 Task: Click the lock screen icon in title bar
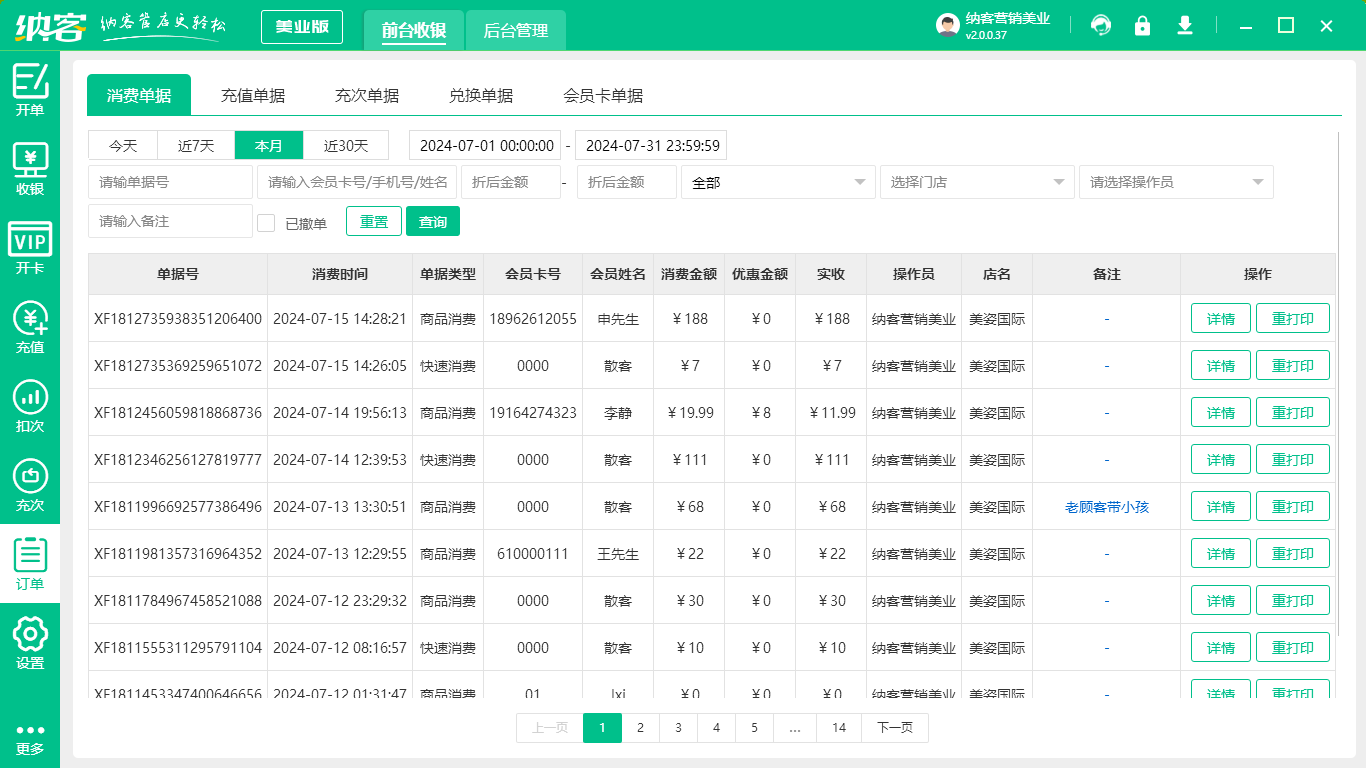[x=1142, y=26]
